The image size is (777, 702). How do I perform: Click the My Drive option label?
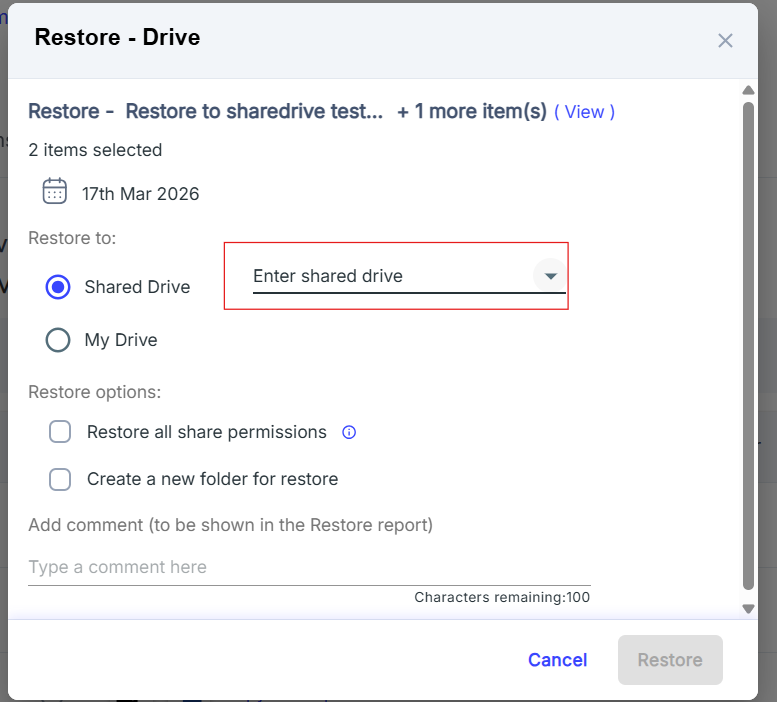point(121,340)
